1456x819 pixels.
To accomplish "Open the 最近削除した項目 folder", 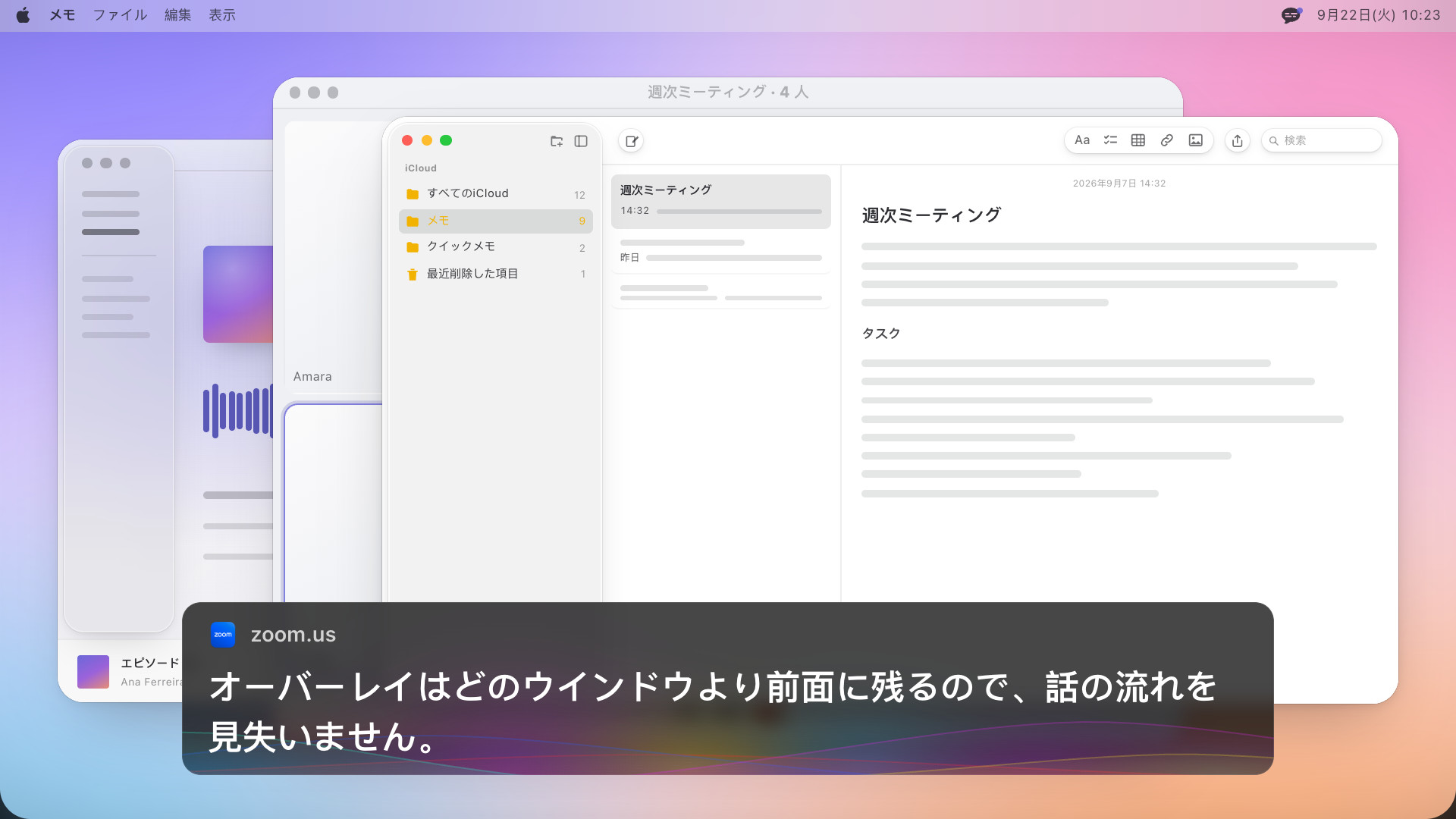I will click(496, 274).
